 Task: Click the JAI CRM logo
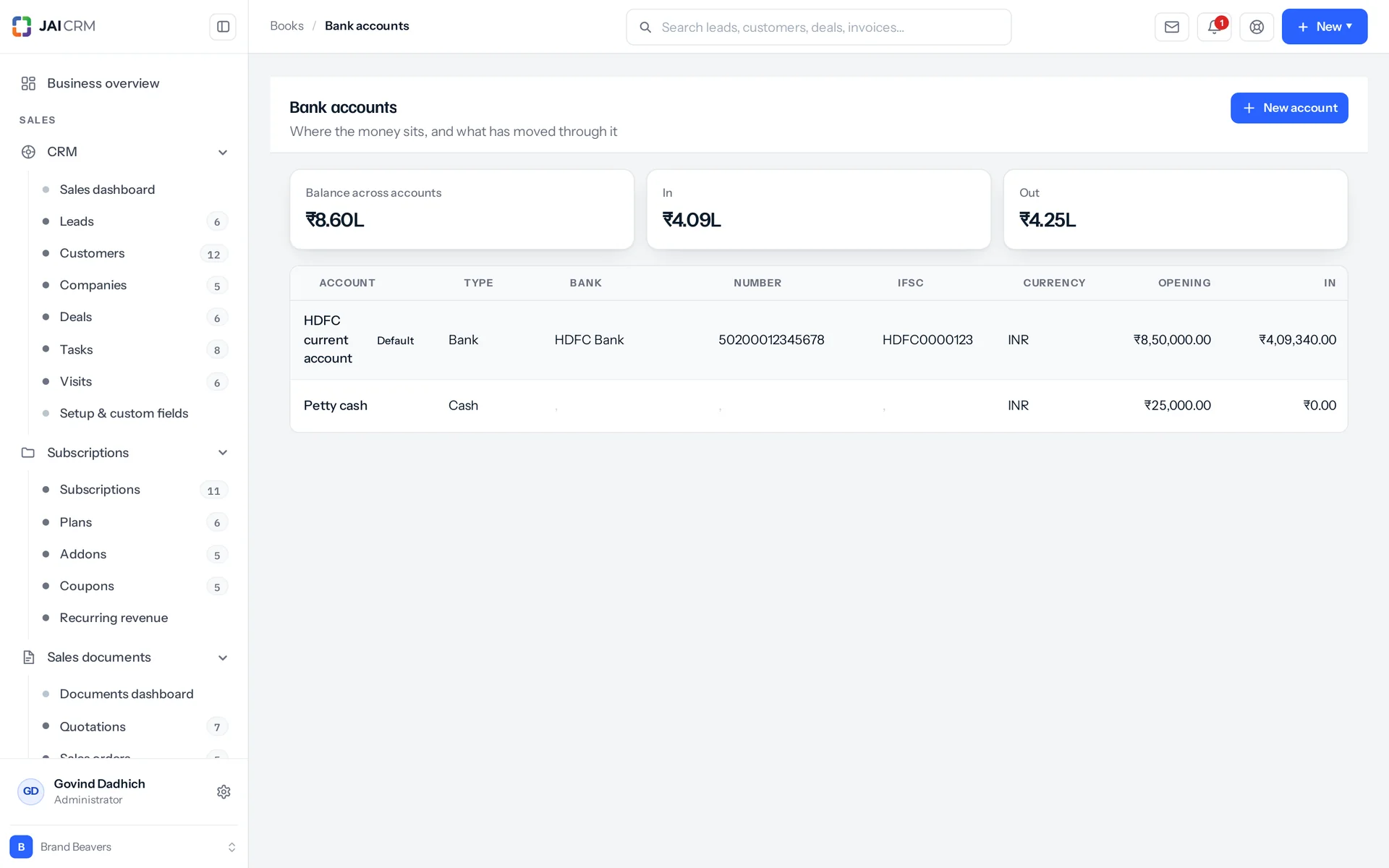click(54, 26)
